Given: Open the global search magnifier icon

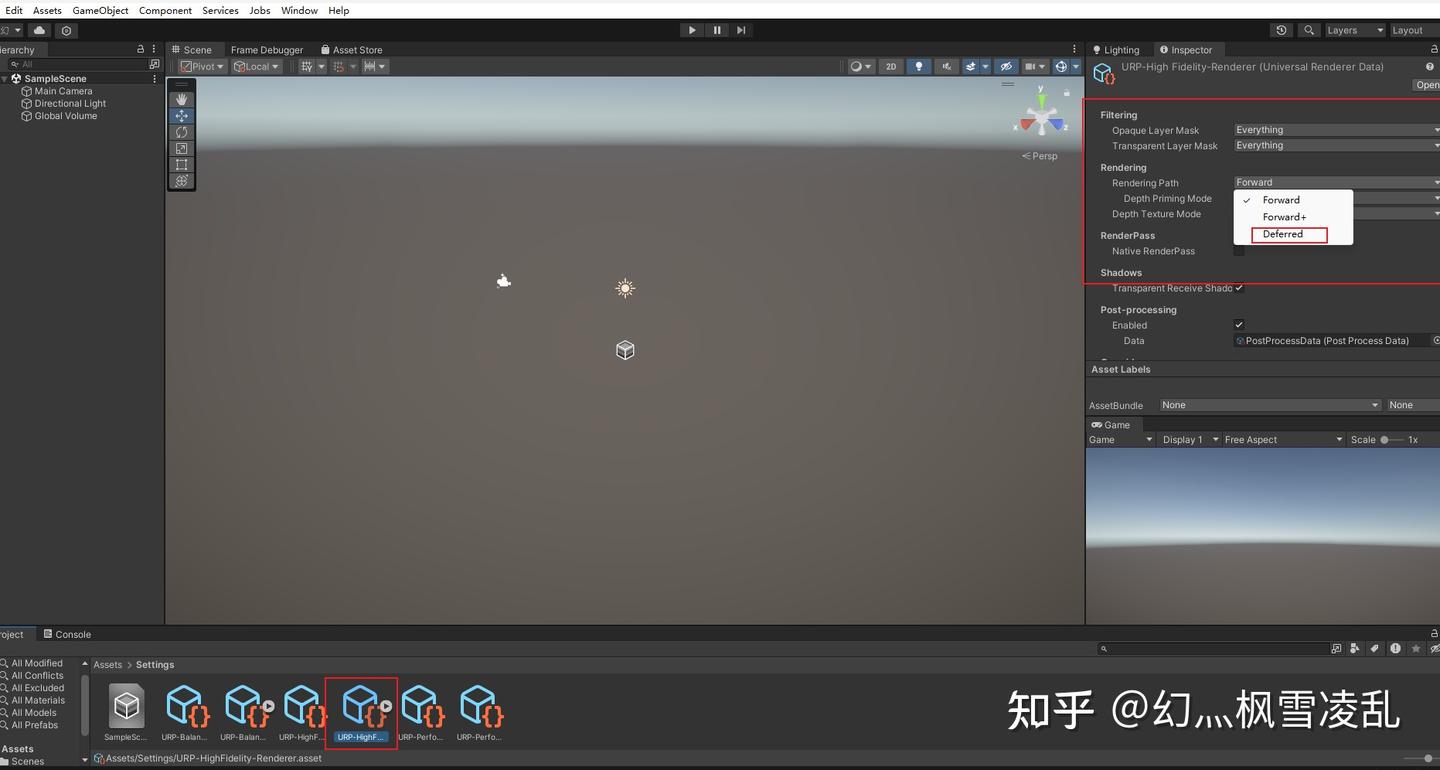Looking at the screenshot, I should tap(1308, 30).
